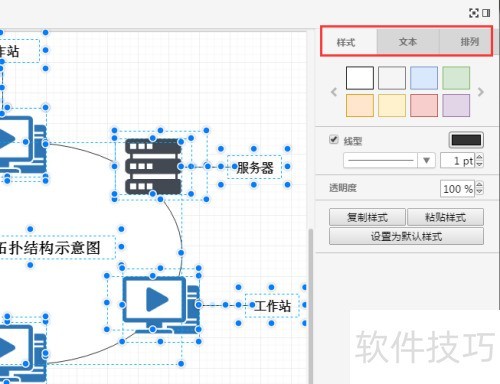Image resolution: width=500 pixels, height=384 pixels.
Task: Show previous style swatches with left arrow
Action: (334, 92)
